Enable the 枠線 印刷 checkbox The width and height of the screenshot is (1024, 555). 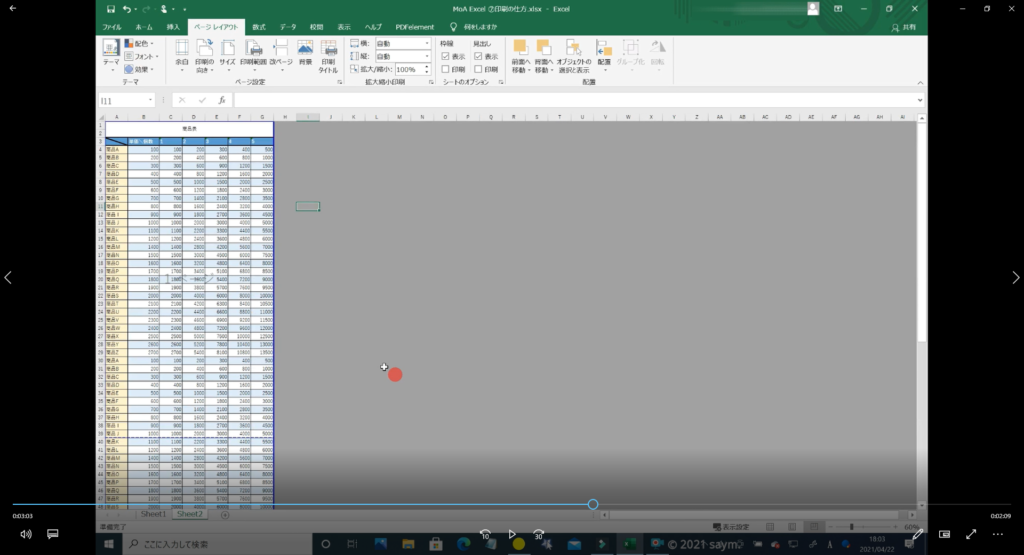coord(446,69)
